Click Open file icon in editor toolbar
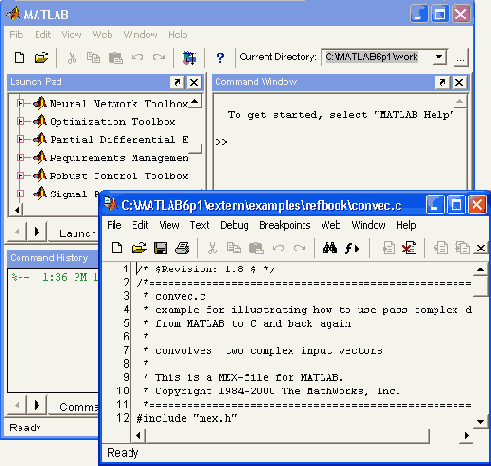491x466 pixels. click(x=139, y=248)
